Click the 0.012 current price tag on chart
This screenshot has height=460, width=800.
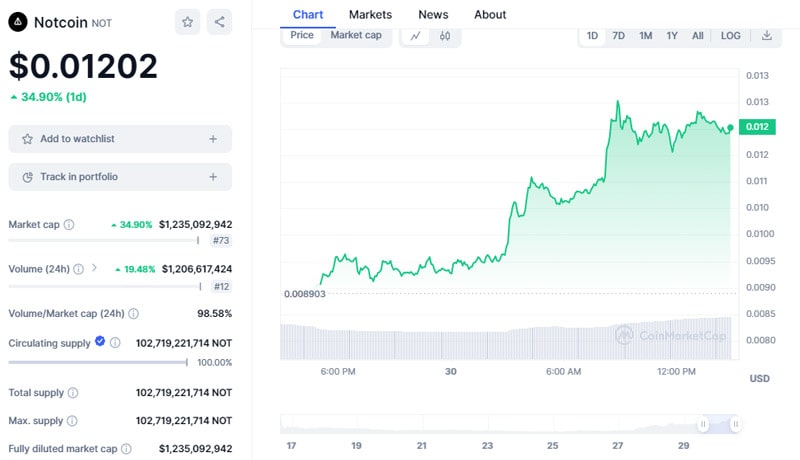pyautogui.click(x=757, y=126)
